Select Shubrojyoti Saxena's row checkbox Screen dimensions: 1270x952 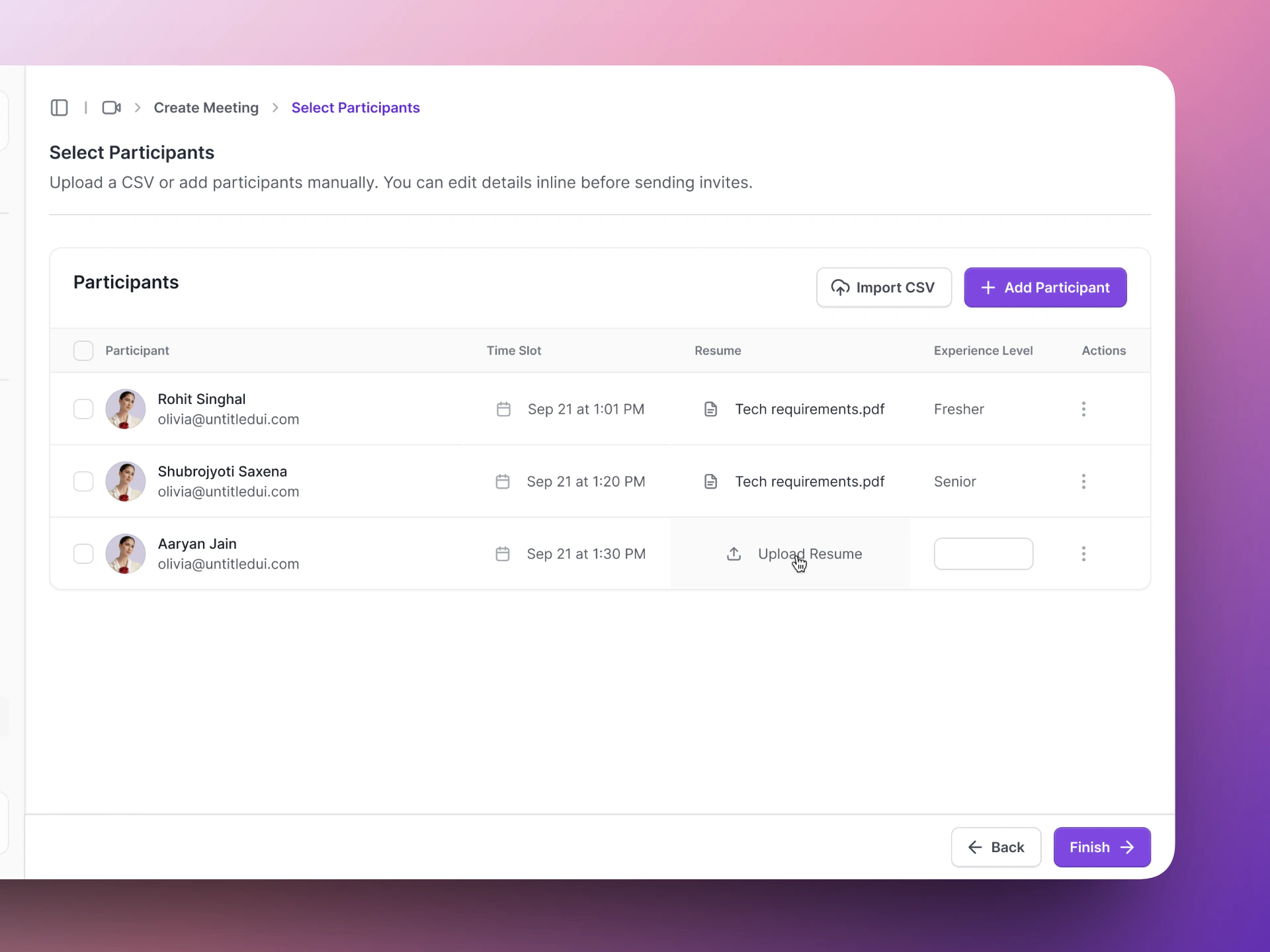(83, 481)
